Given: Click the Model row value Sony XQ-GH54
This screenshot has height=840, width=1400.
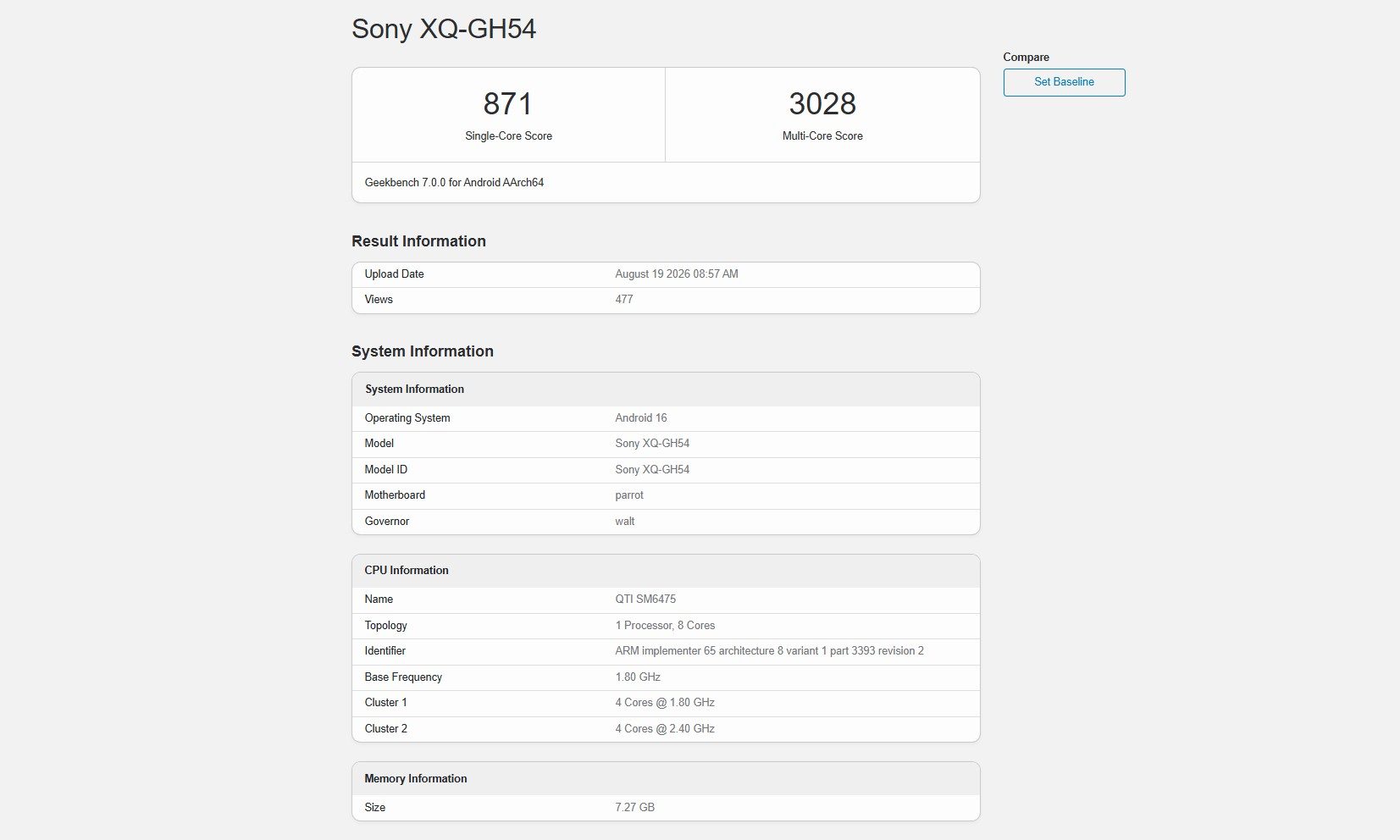Looking at the screenshot, I should [652, 444].
